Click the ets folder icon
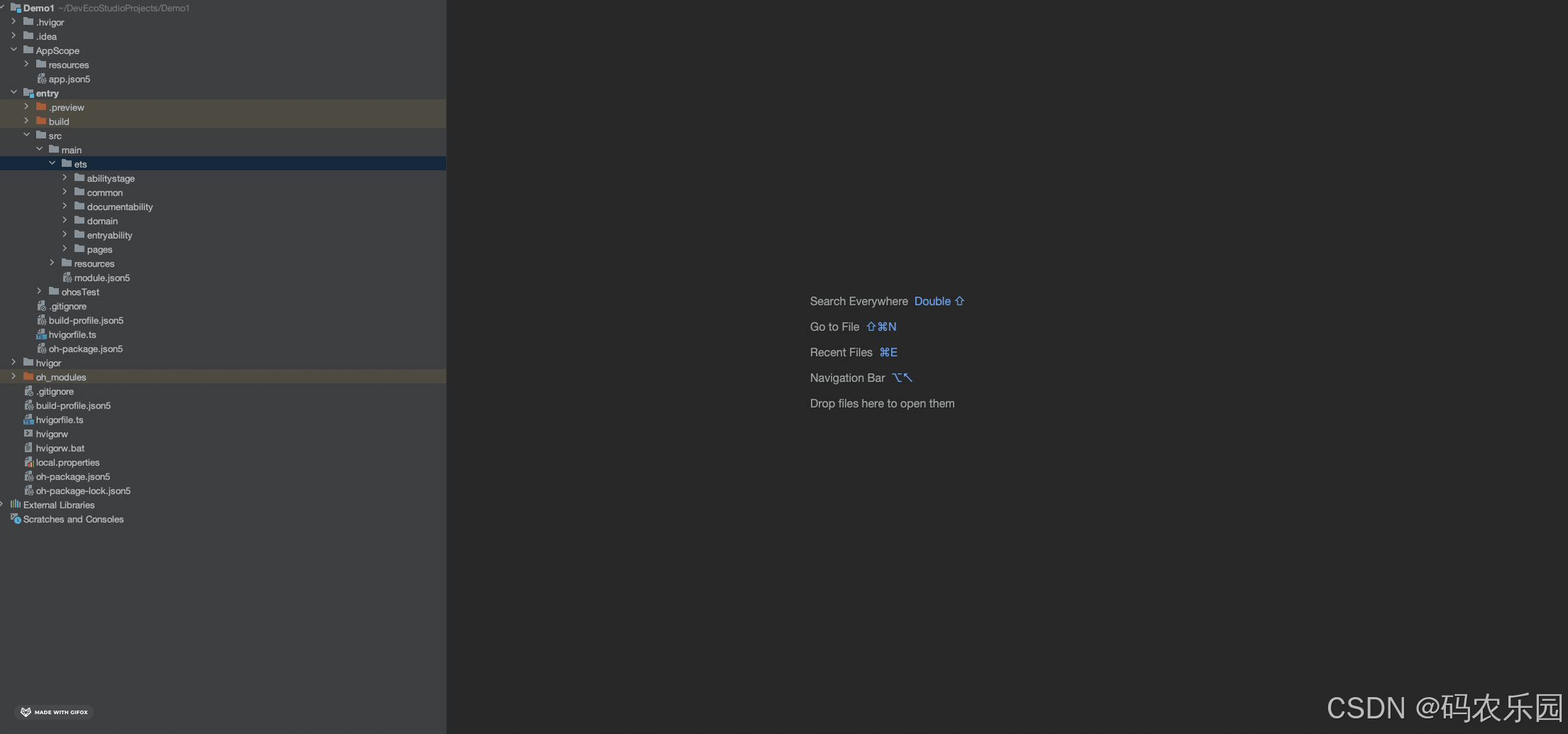1568x734 pixels. point(67,164)
